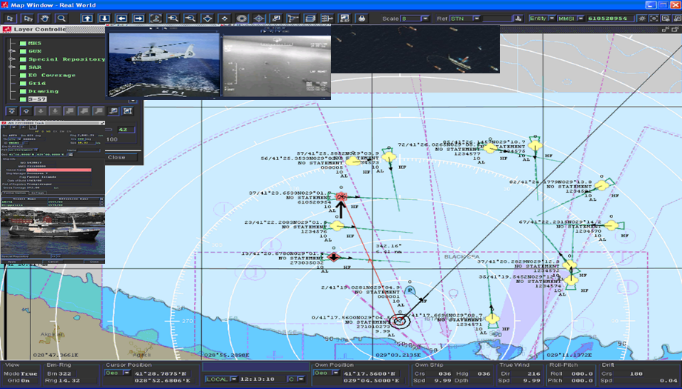Image resolution: width=682 pixels, height=389 pixels.
Task: Click the helicopter photo thumbnail
Action: (x=164, y=65)
